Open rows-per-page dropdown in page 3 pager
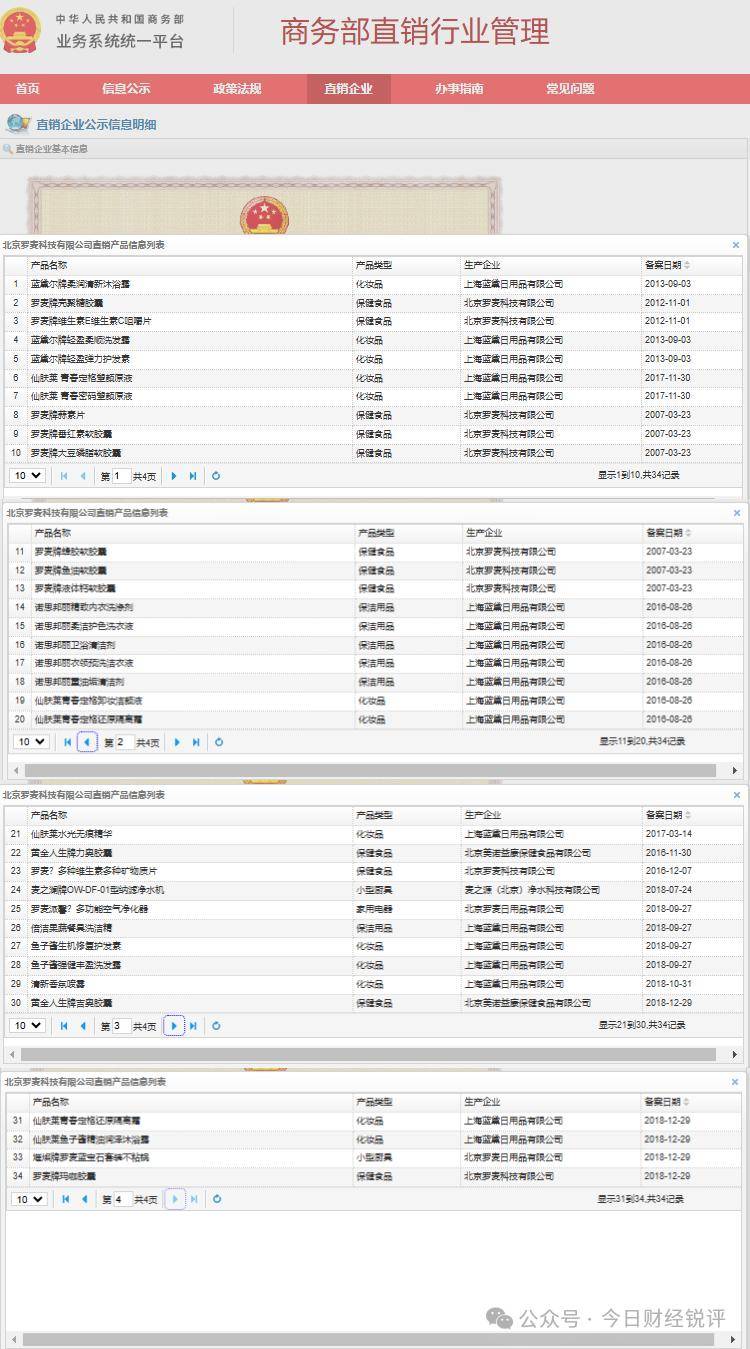750x1349 pixels. pyautogui.click(x=27, y=1025)
